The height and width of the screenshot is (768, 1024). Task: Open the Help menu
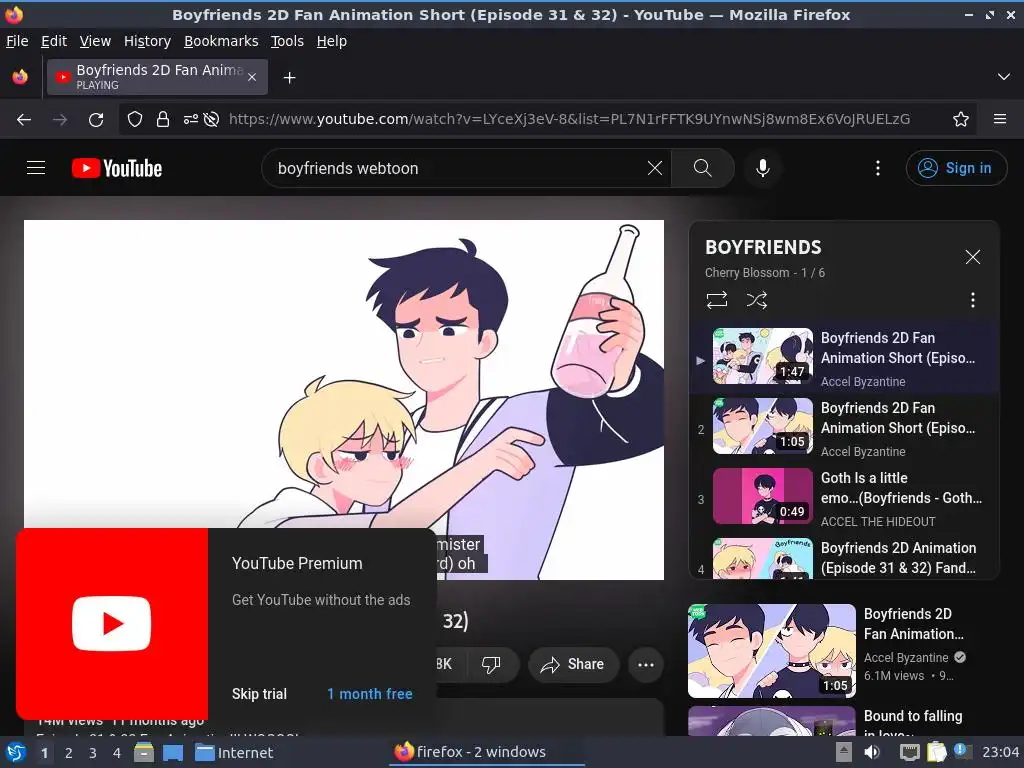(x=332, y=41)
